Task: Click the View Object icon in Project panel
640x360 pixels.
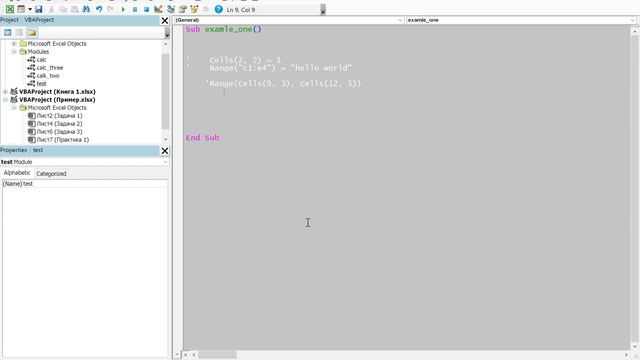Action: [x=19, y=32]
